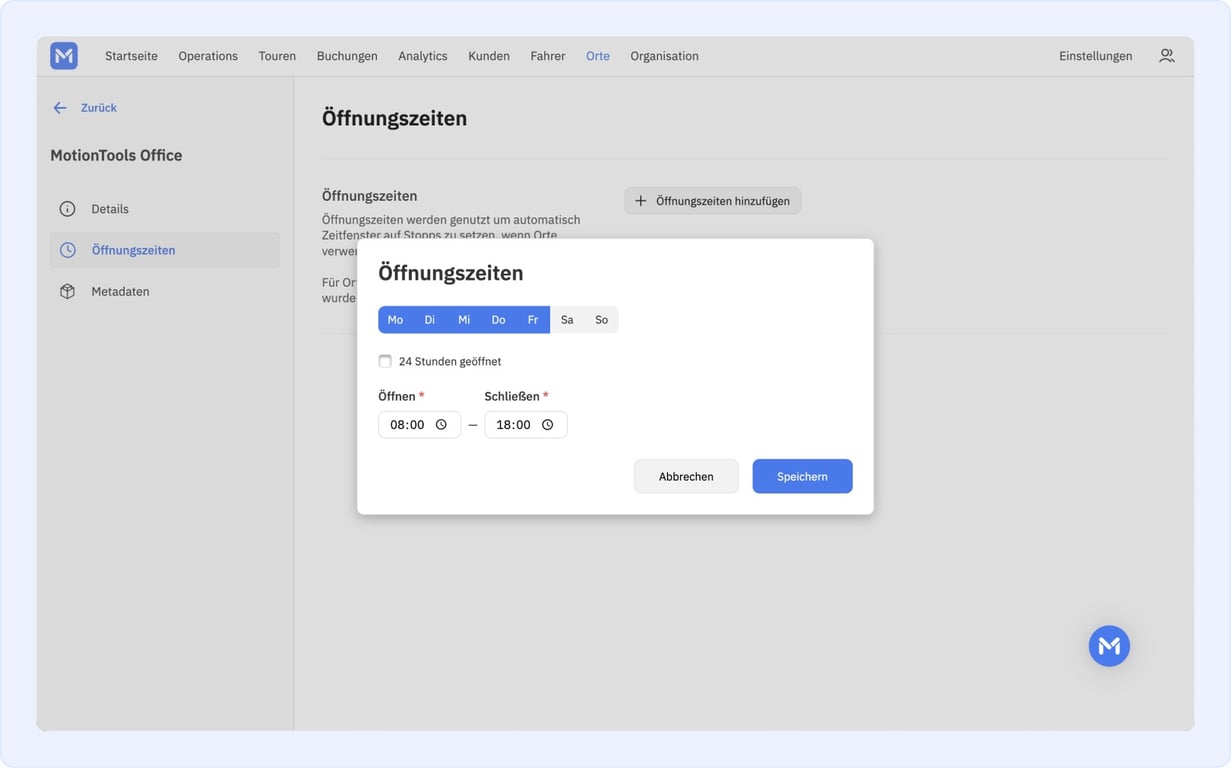Image resolution: width=1231 pixels, height=768 pixels.
Task: Click the clock icon in the Öffnen time field
Action: click(441, 425)
